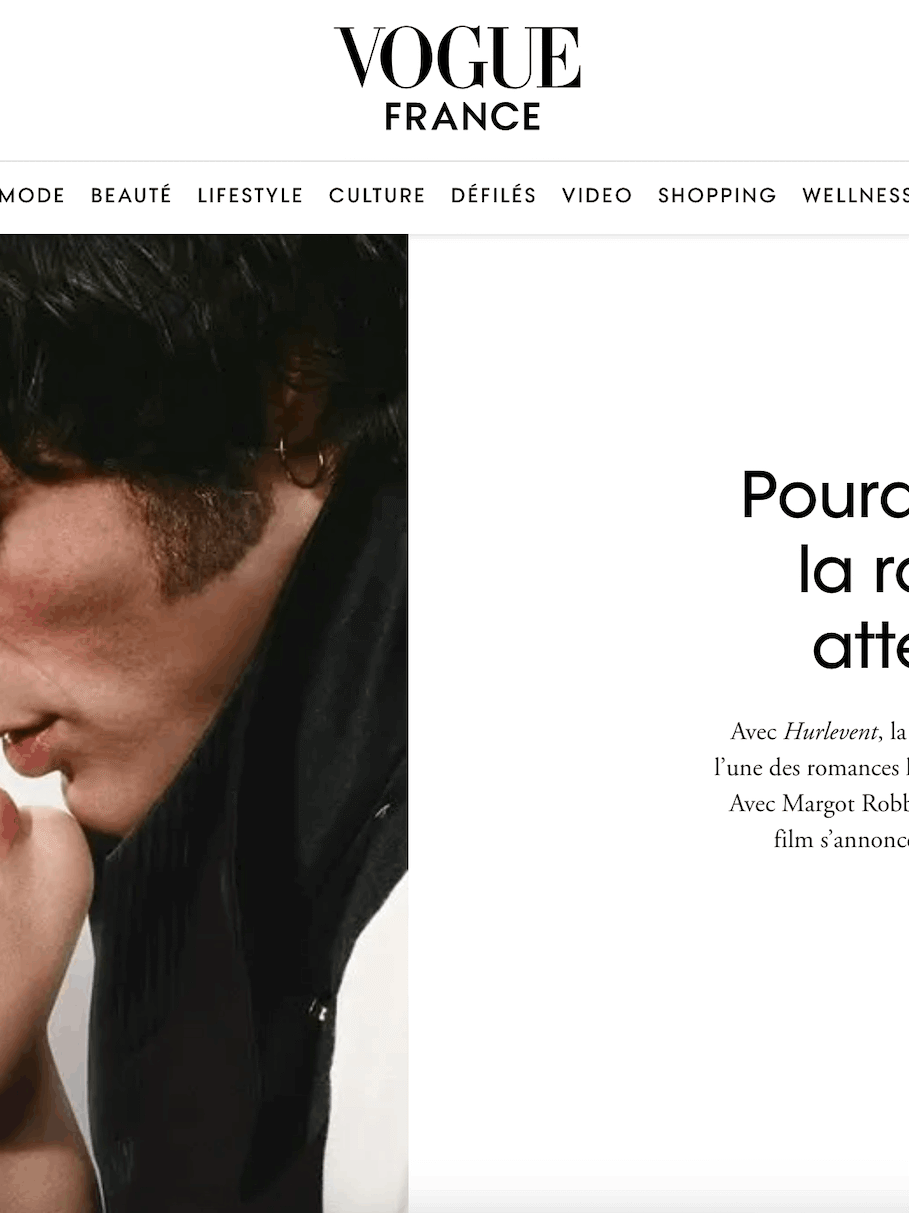The width and height of the screenshot is (909, 1213).
Task: Click the summary line starting "l'une des romances"
Action: click(811, 767)
